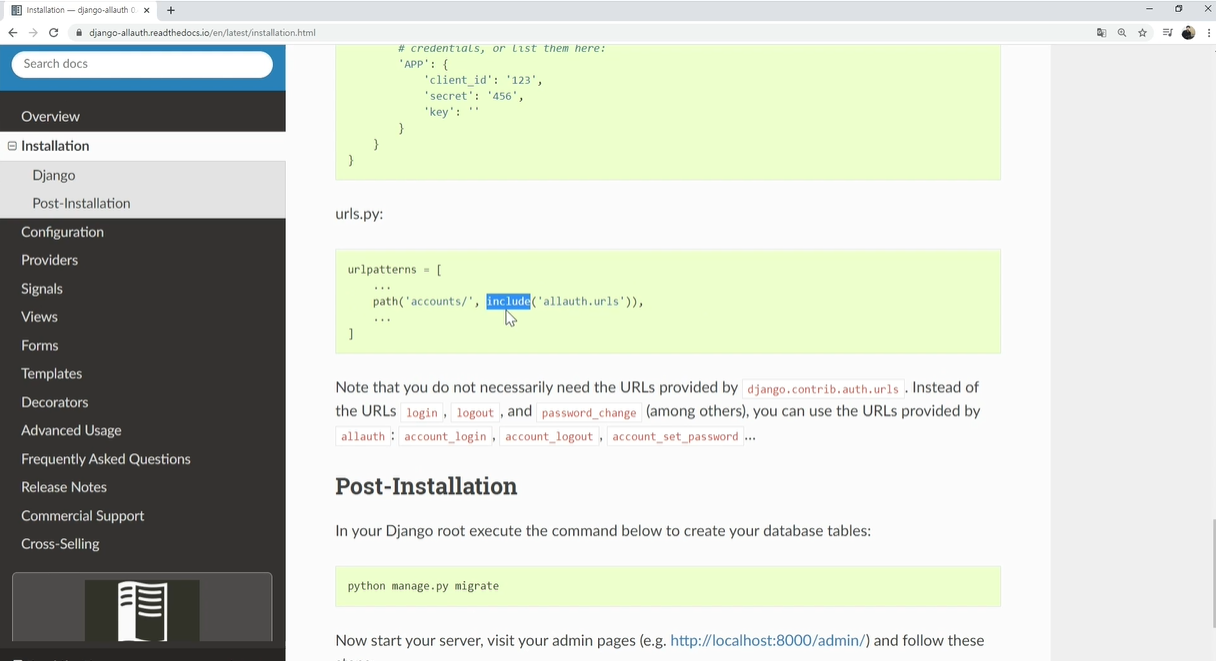Viewport: 1216px width, 661px height.
Task: Click the logout inline code
Action: [x=475, y=412]
